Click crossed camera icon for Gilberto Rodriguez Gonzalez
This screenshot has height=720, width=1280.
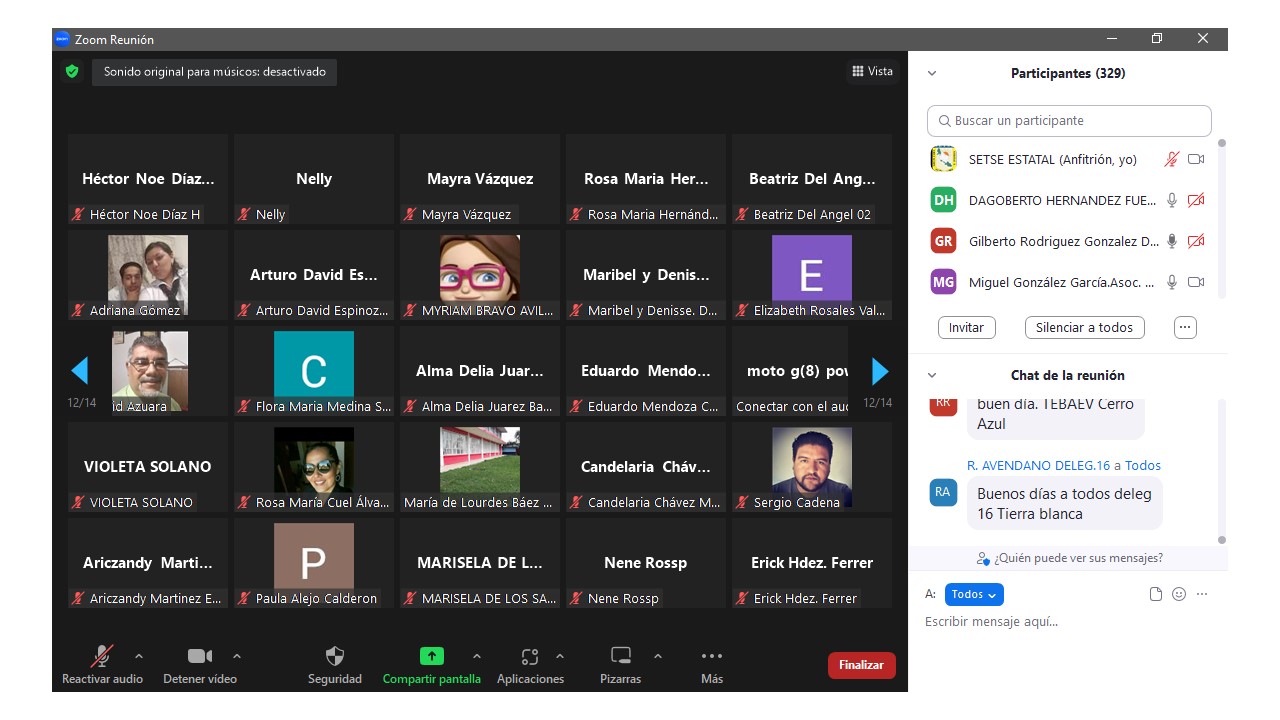pyautogui.click(x=1196, y=241)
